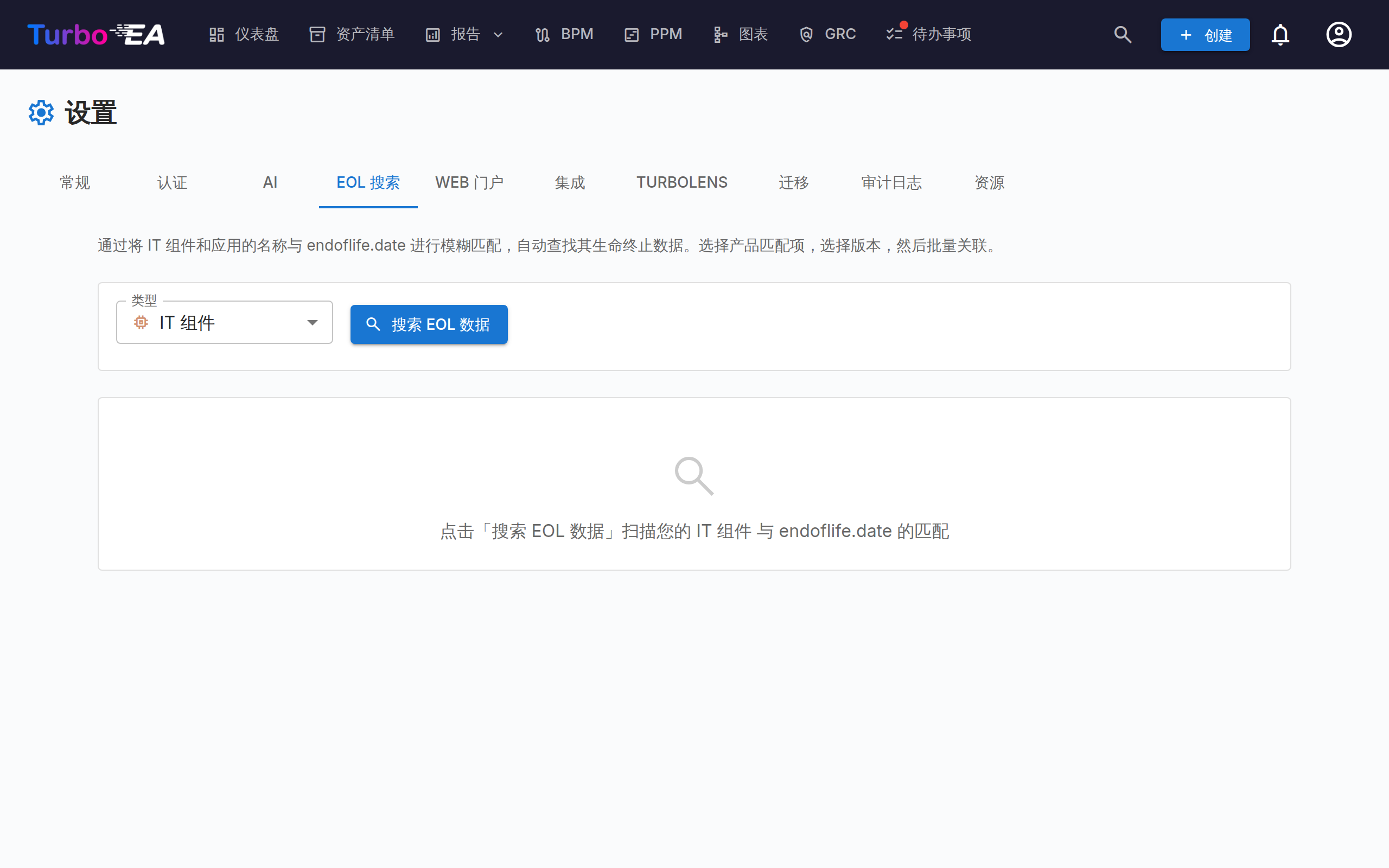Screen dimensions: 1389x868
Task: Open the 资产清单 inventory nav item
Action: (352, 34)
